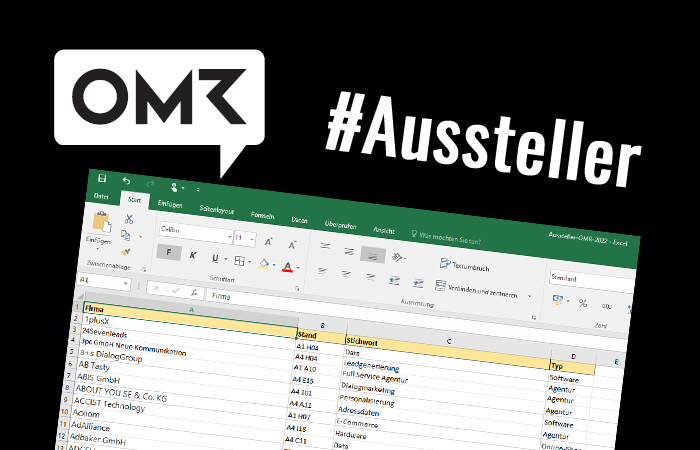Switch to the Überprüfen tab
The image size is (700, 450).
point(340,225)
